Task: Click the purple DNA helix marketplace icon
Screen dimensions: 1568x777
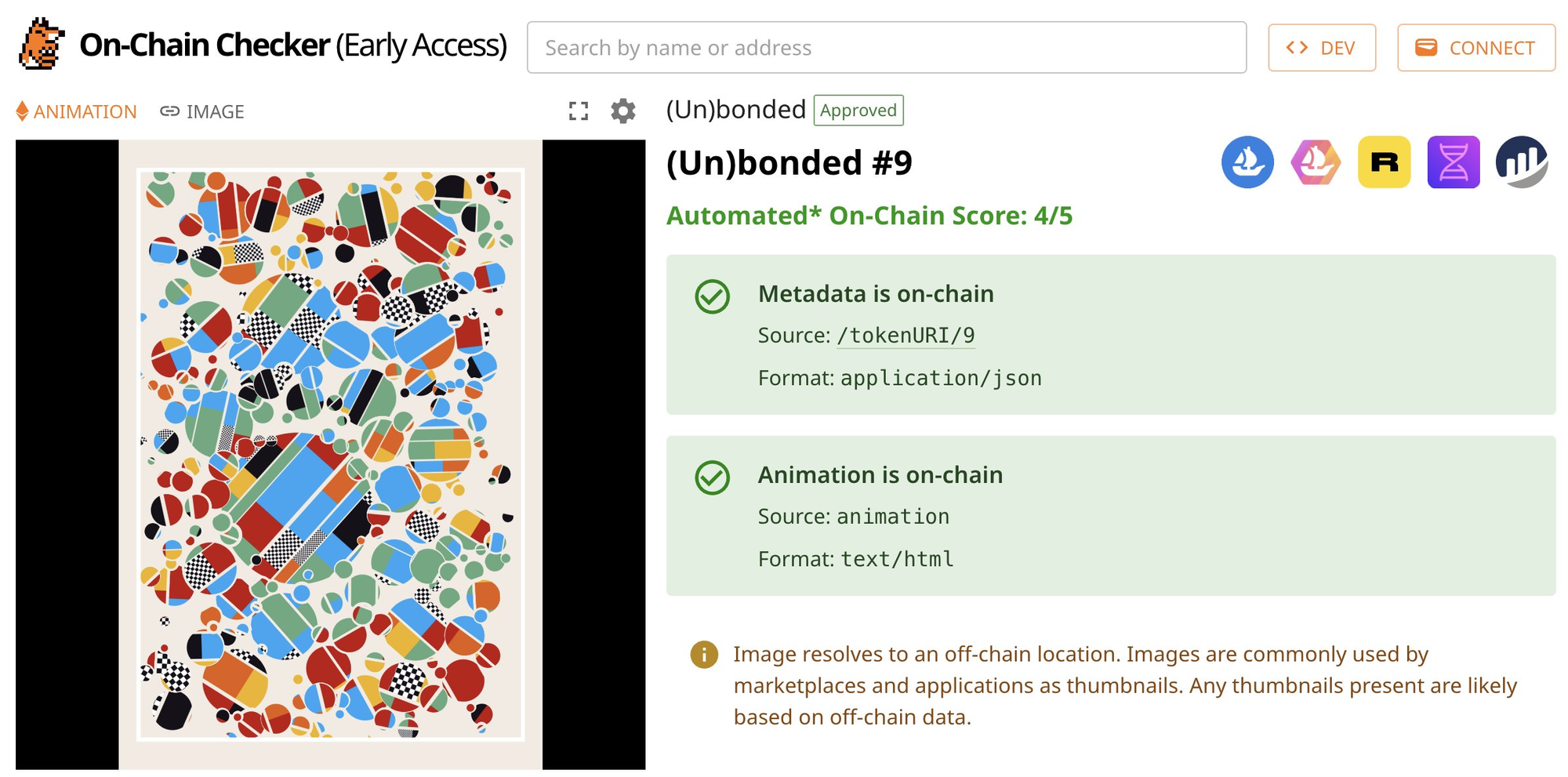Action: click(x=1453, y=162)
